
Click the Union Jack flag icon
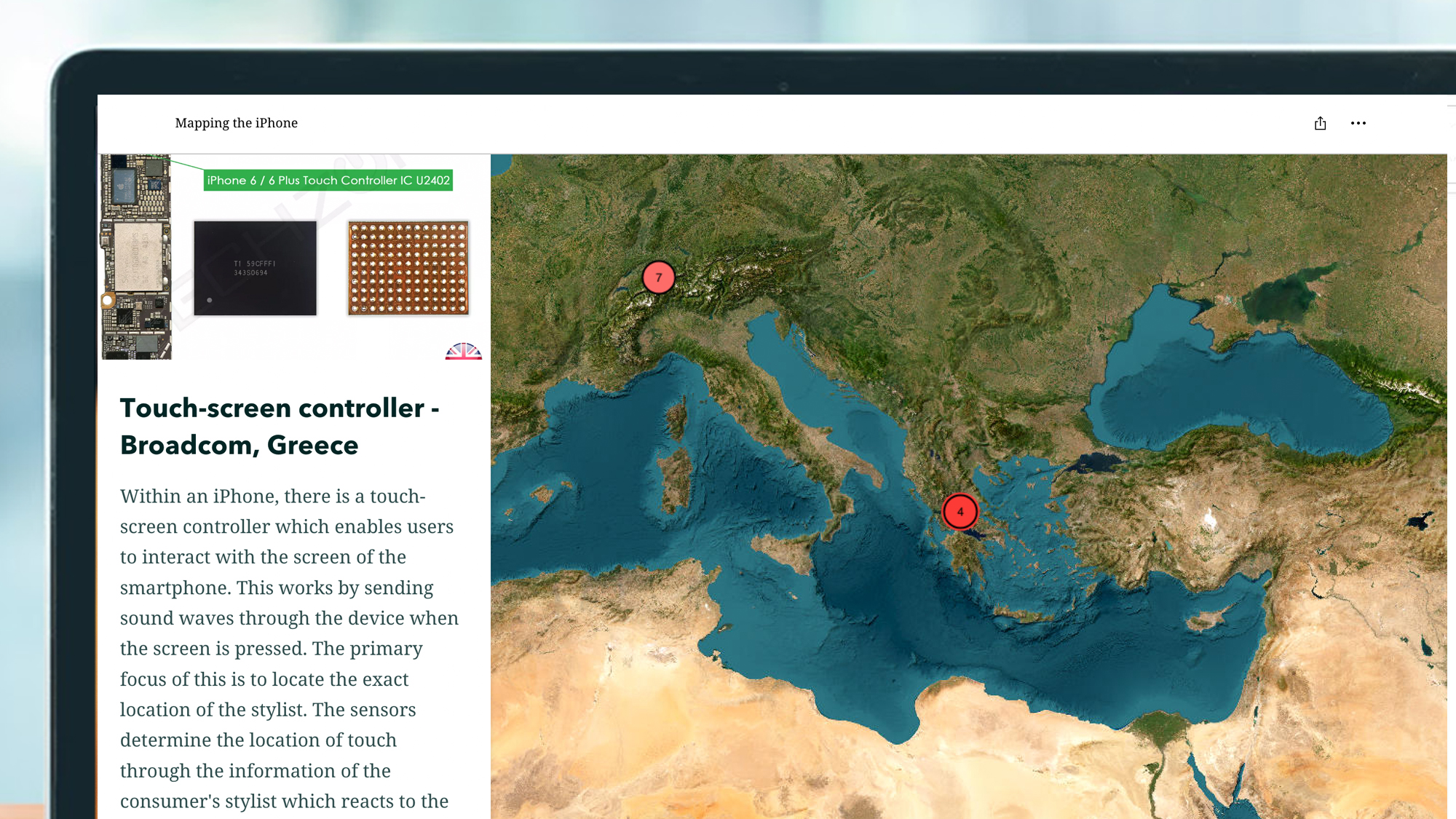(x=463, y=352)
